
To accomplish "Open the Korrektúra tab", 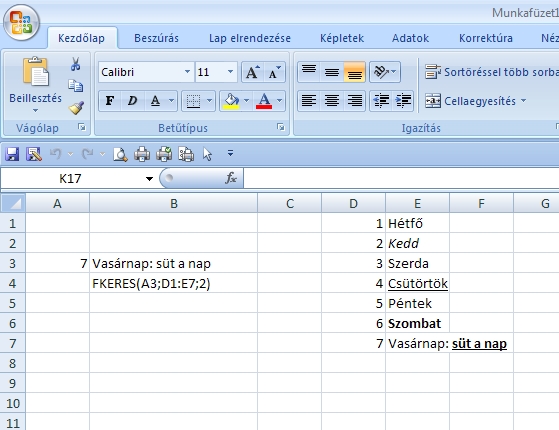I will pos(486,38).
